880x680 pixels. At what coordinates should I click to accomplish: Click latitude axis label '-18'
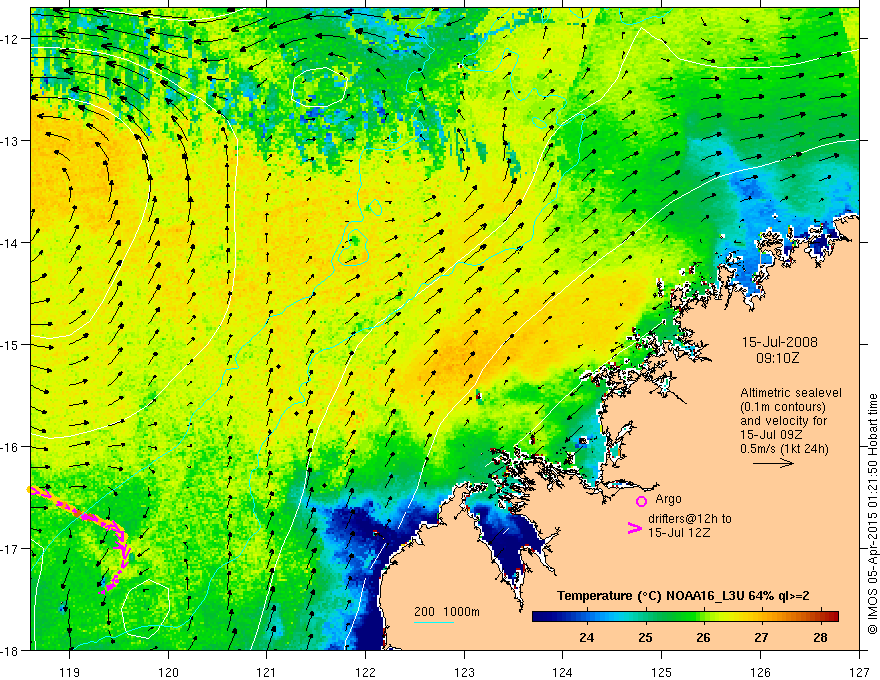click(9, 651)
